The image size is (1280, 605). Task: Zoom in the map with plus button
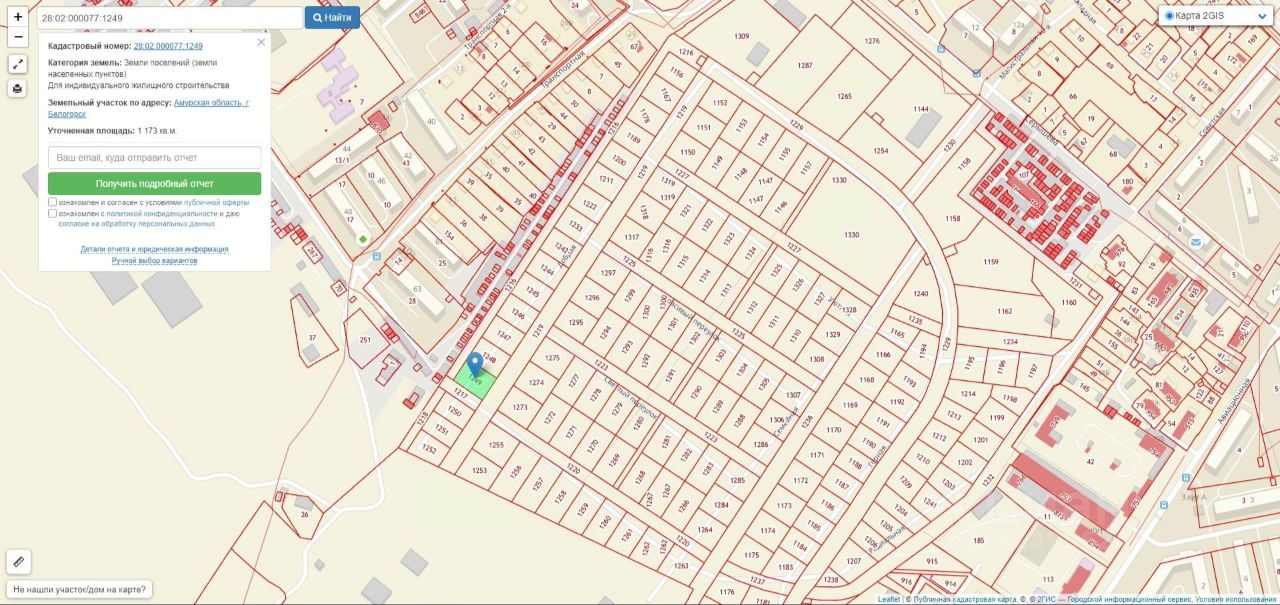[x=18, y=17]
